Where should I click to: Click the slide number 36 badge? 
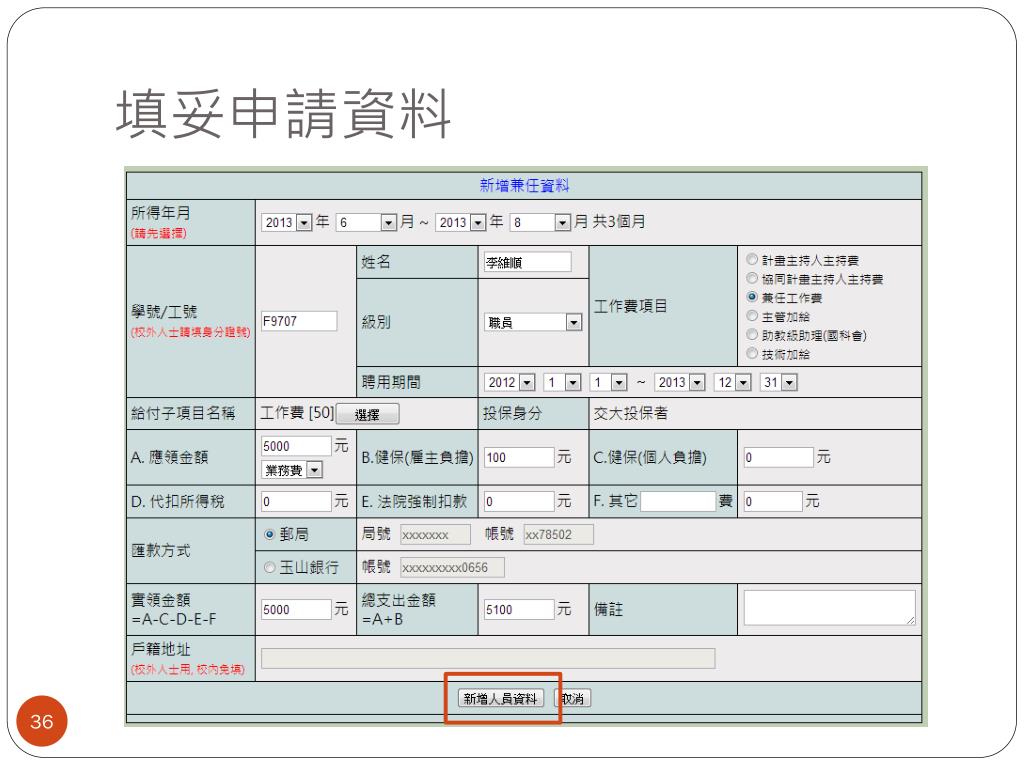click(x=42, y=721)
